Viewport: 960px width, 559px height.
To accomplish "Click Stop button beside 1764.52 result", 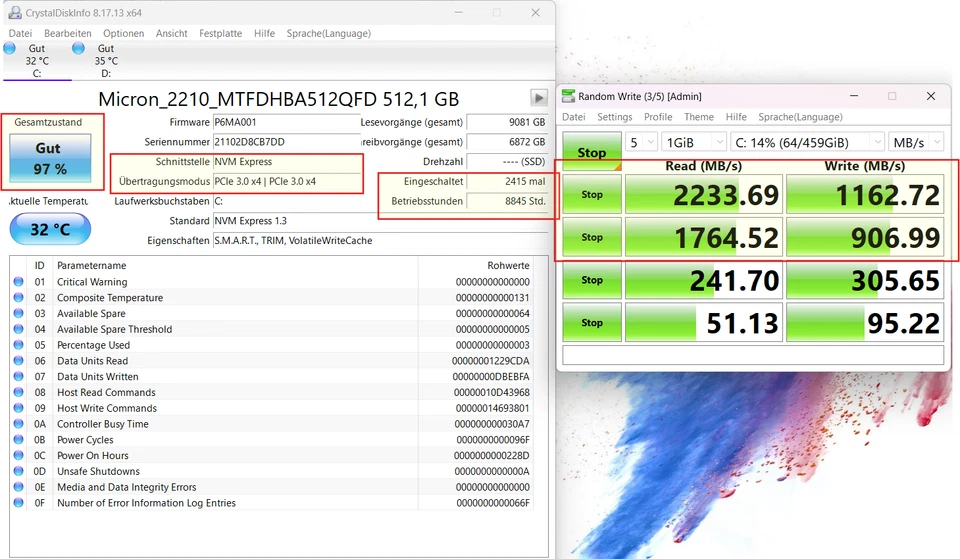I will pos(592,237).
